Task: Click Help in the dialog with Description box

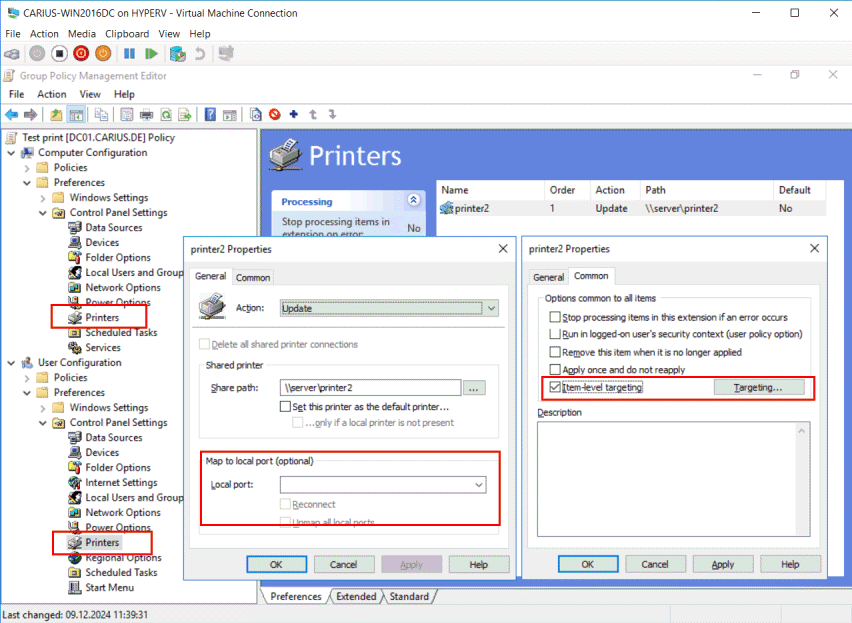Action: point(790,564)
